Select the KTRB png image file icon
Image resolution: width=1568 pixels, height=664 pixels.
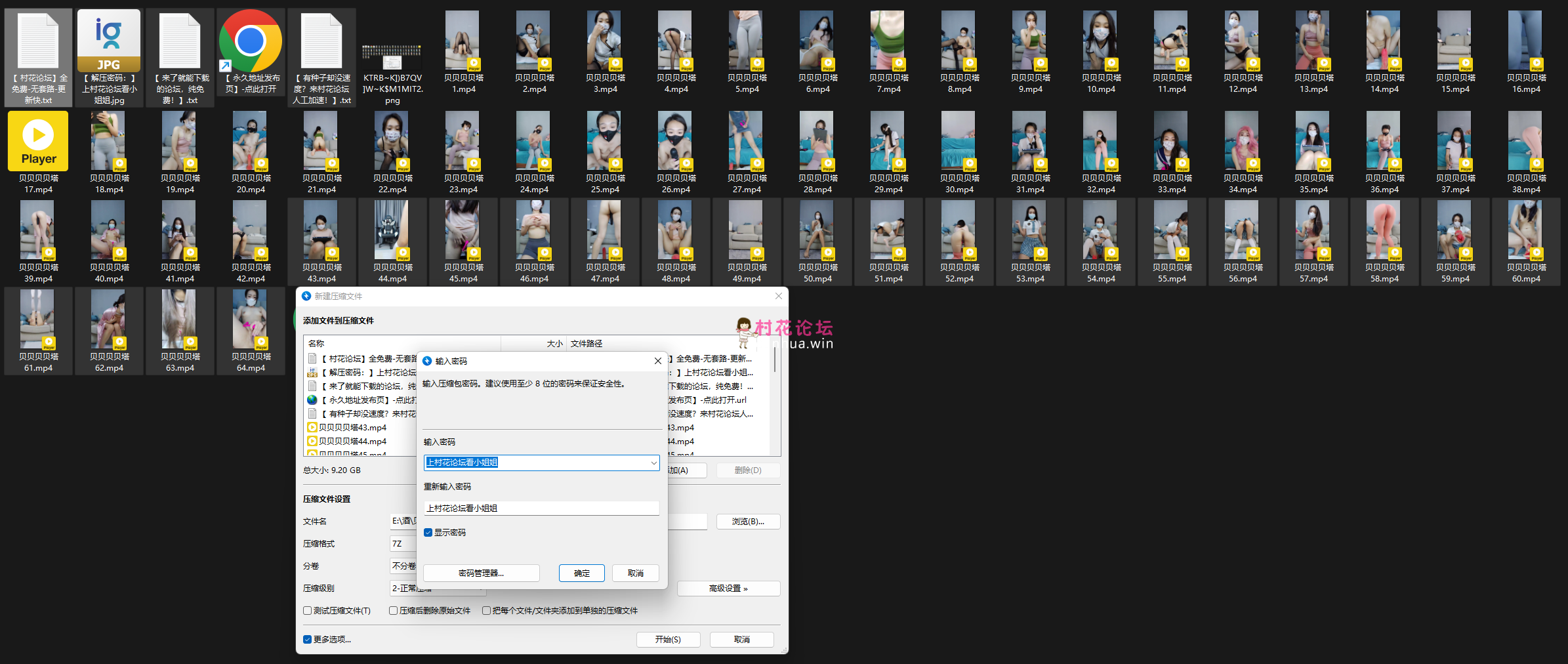[x=392, y=58]
